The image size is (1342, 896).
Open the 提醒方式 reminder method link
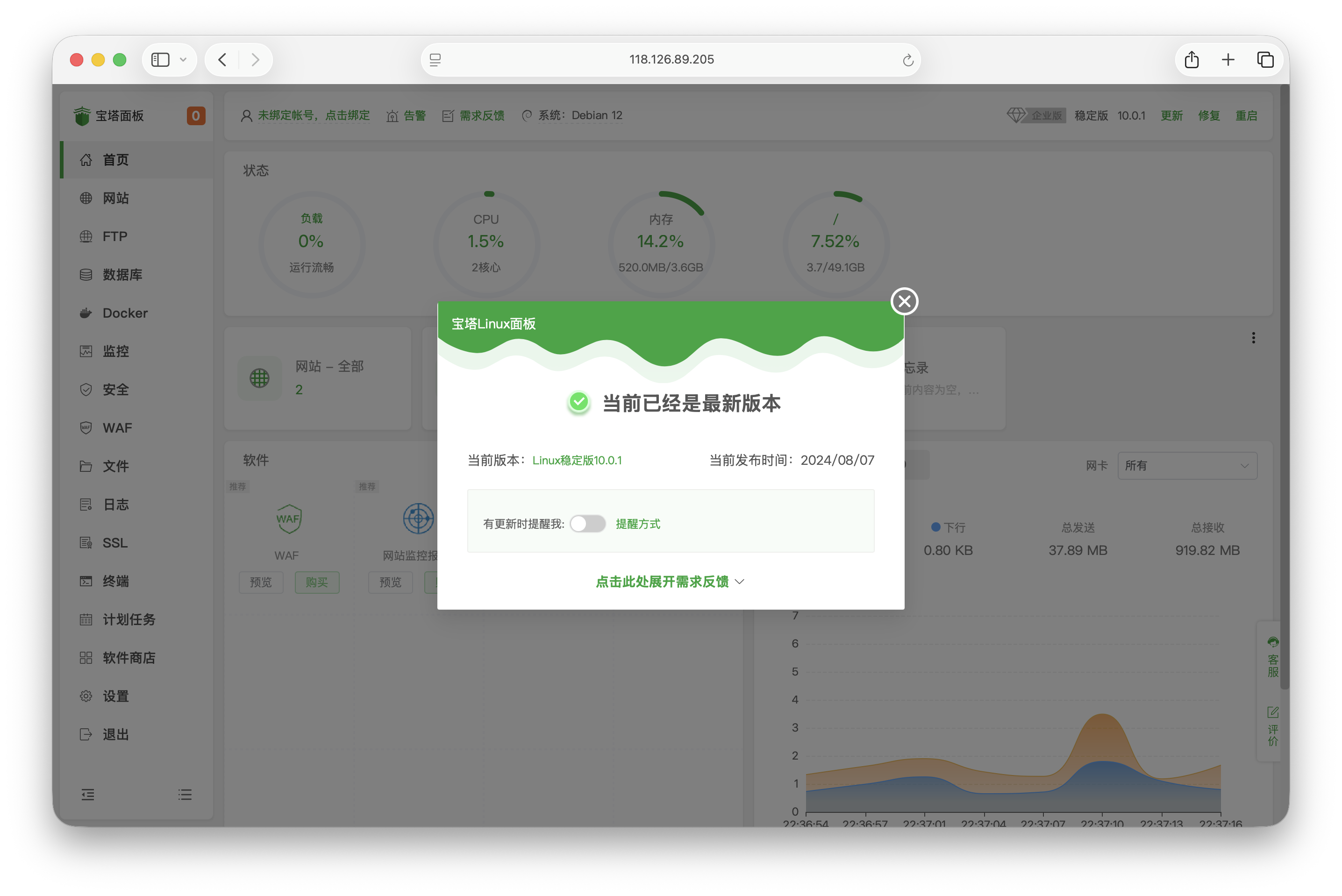pos(637,523)
